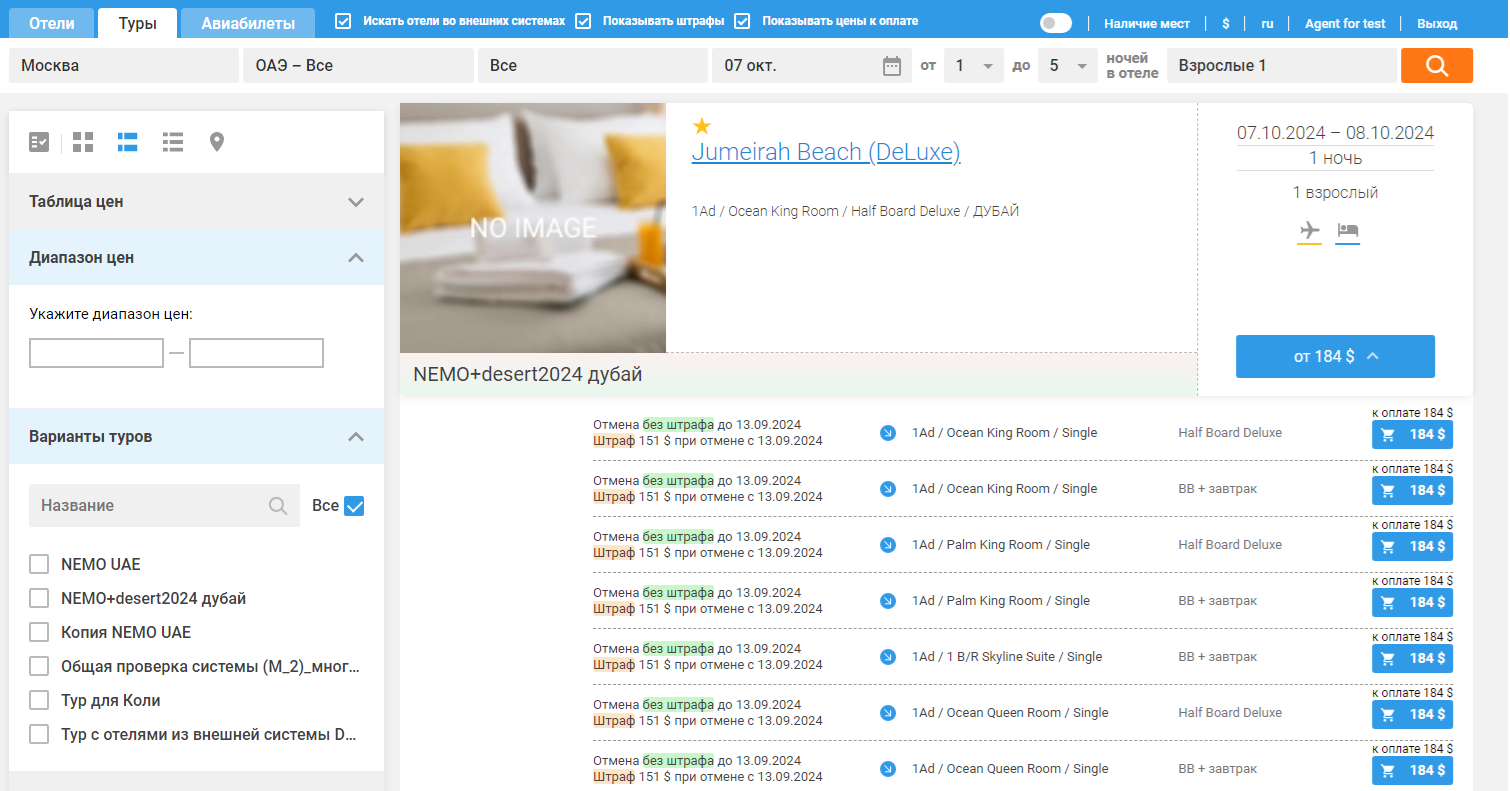Change language via ru menu item

(1267, 23)
